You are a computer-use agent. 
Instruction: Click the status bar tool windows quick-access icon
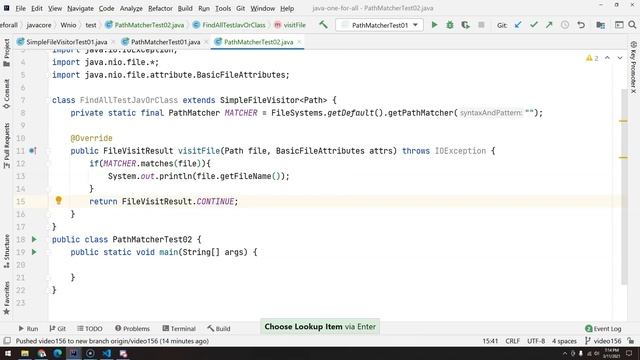[x=7, y=341]
